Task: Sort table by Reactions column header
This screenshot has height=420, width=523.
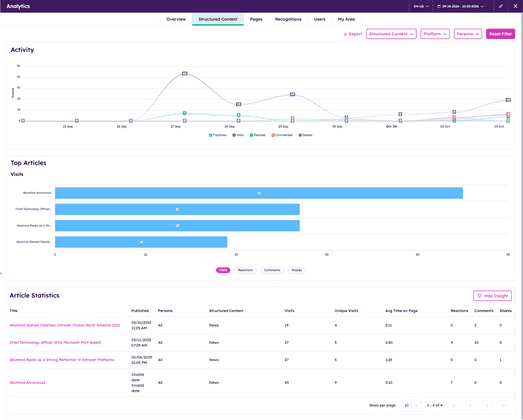Action: coord(459,311)
